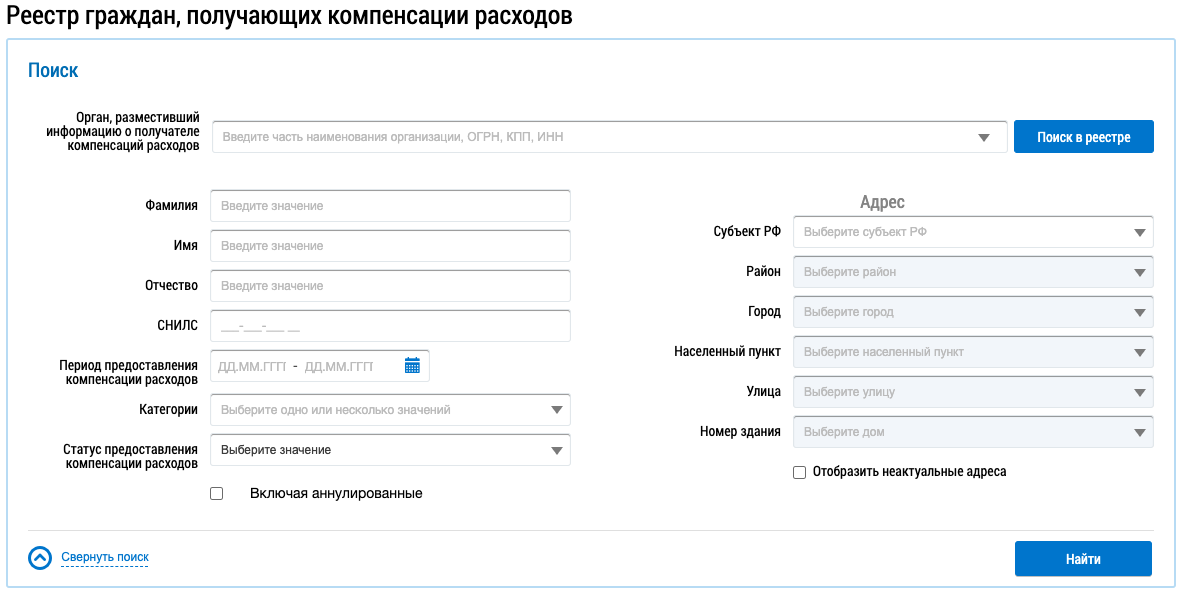Click the 'Свернуть поиск' link
Viewport: 1182px width, 597px height.
(x=104, y=557)
